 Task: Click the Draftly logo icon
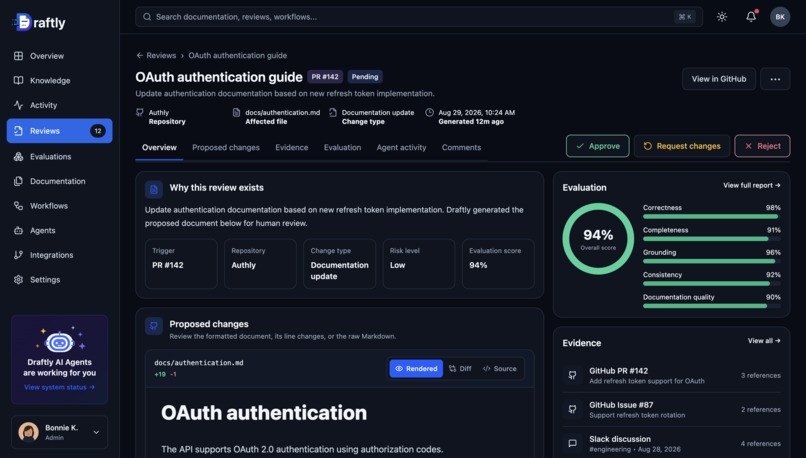23,22
